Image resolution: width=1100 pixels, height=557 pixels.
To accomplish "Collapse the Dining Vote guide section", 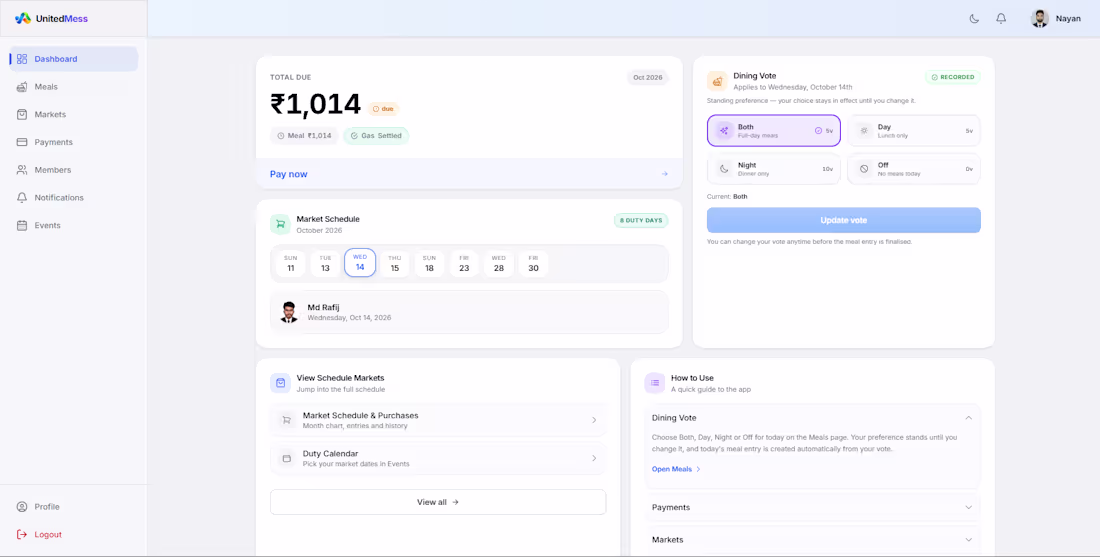I will pyautogui.click(x=812, y=417).
